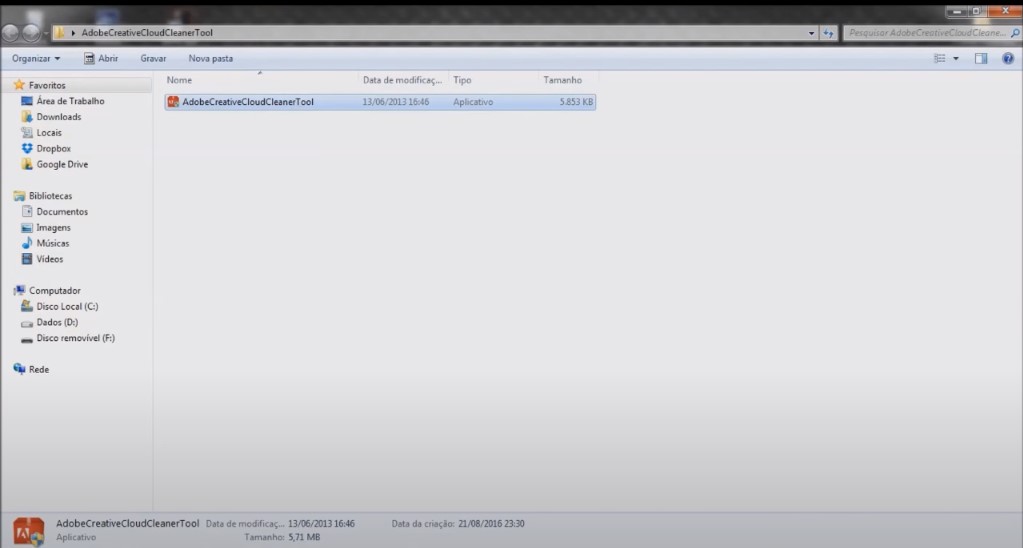
Task: Click the folder icon in address bar
Action: tap(59, 33)
